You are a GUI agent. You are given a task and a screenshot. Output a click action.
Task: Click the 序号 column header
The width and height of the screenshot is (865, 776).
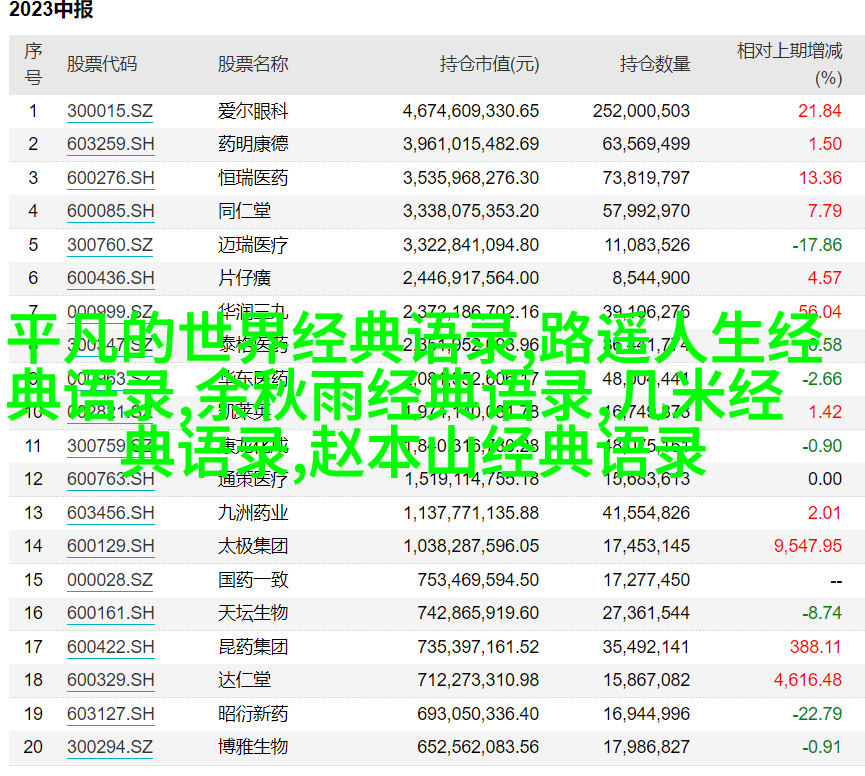[33, 64]
